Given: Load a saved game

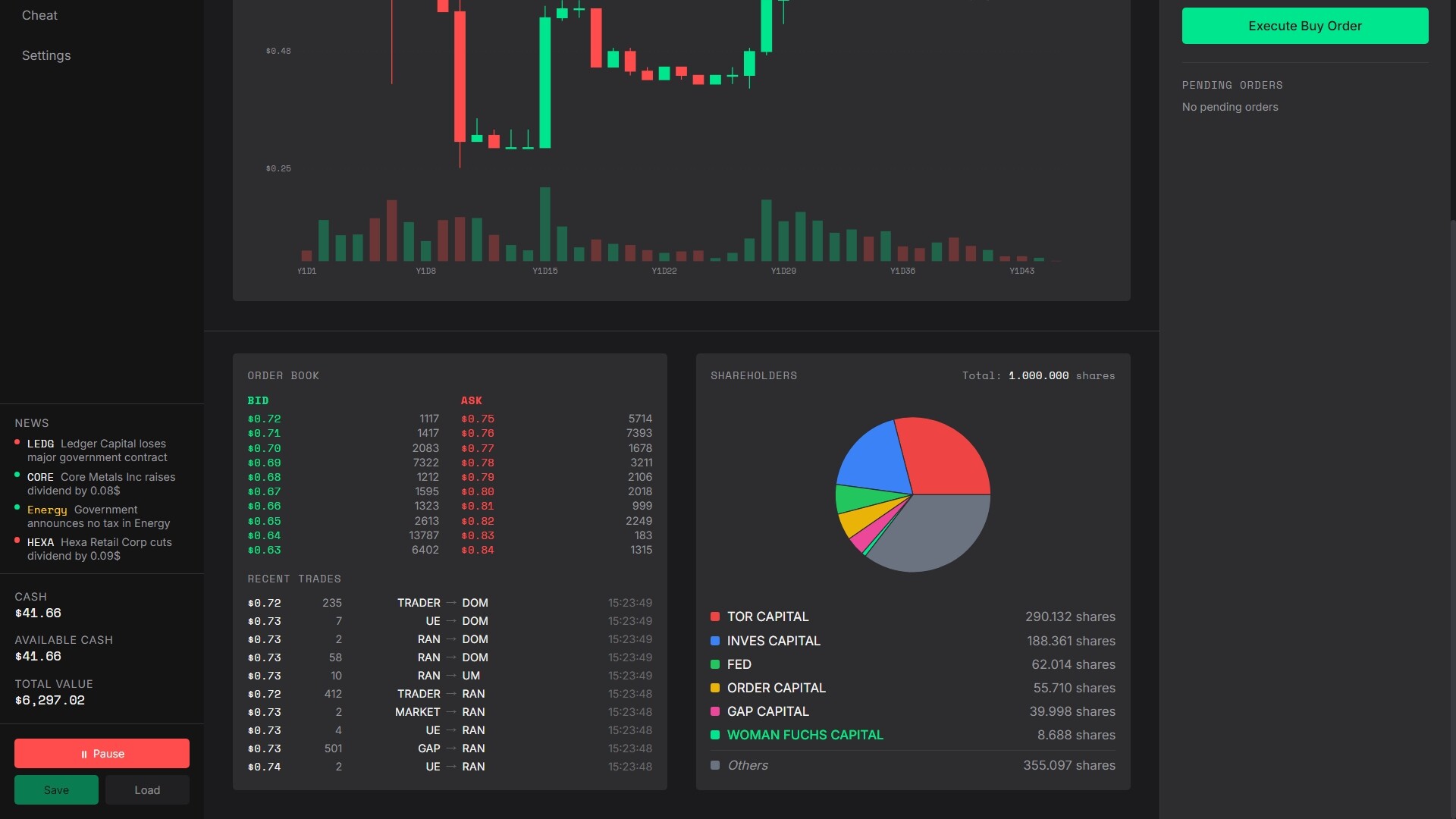Looking at the screenshot, I should coord(147,790).
